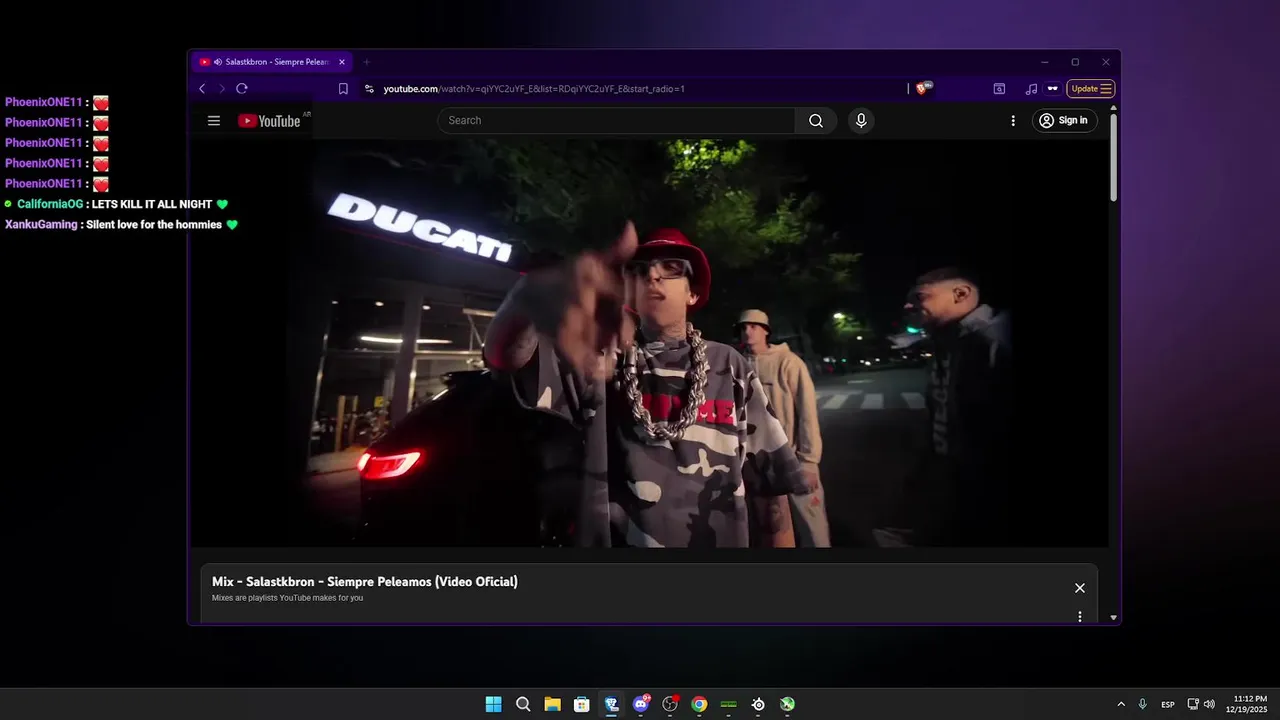The height and width of the screenshot is (720, 1280).
Task: Go to the YouTube home logo
Action: pyautogui.click(x=269, y=121)
